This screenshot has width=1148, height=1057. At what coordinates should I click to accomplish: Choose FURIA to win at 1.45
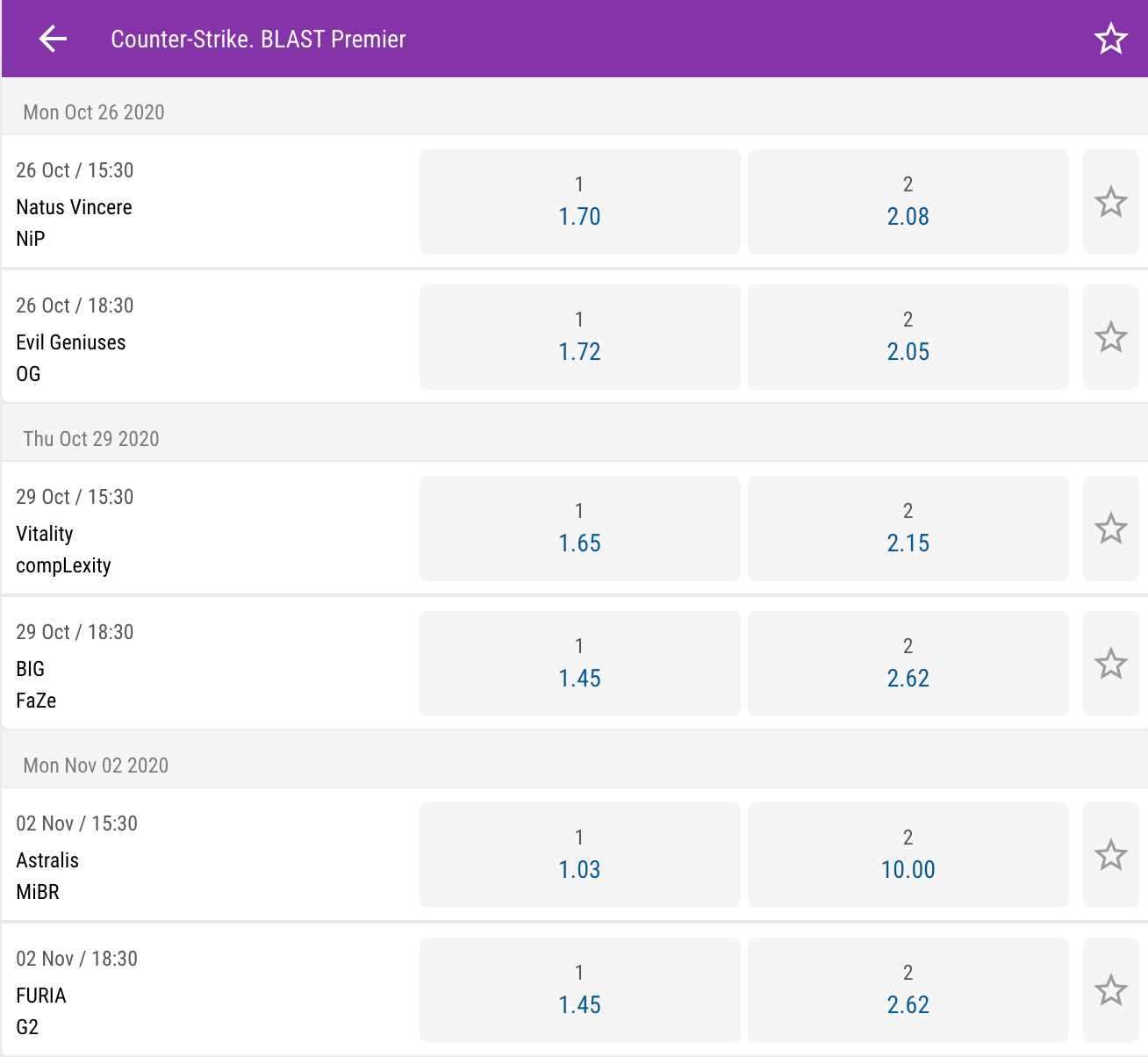pos(580,990)
